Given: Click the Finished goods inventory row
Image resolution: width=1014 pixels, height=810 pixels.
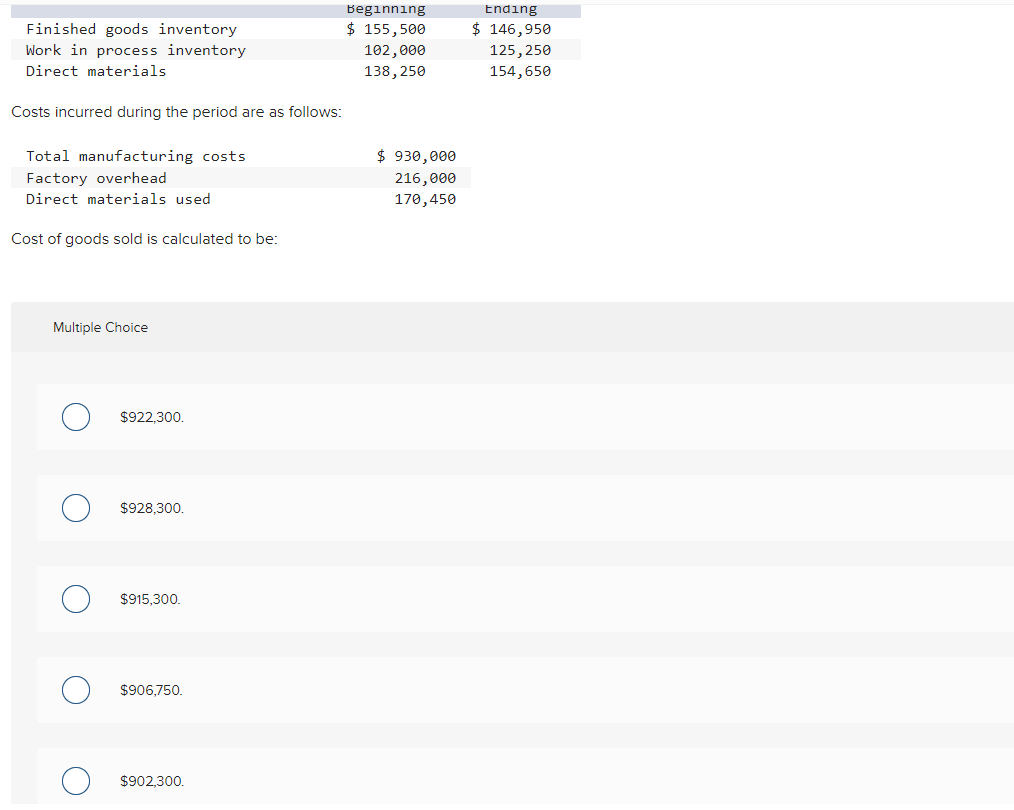Looking at the screenshot, I should tap(133, 29).
